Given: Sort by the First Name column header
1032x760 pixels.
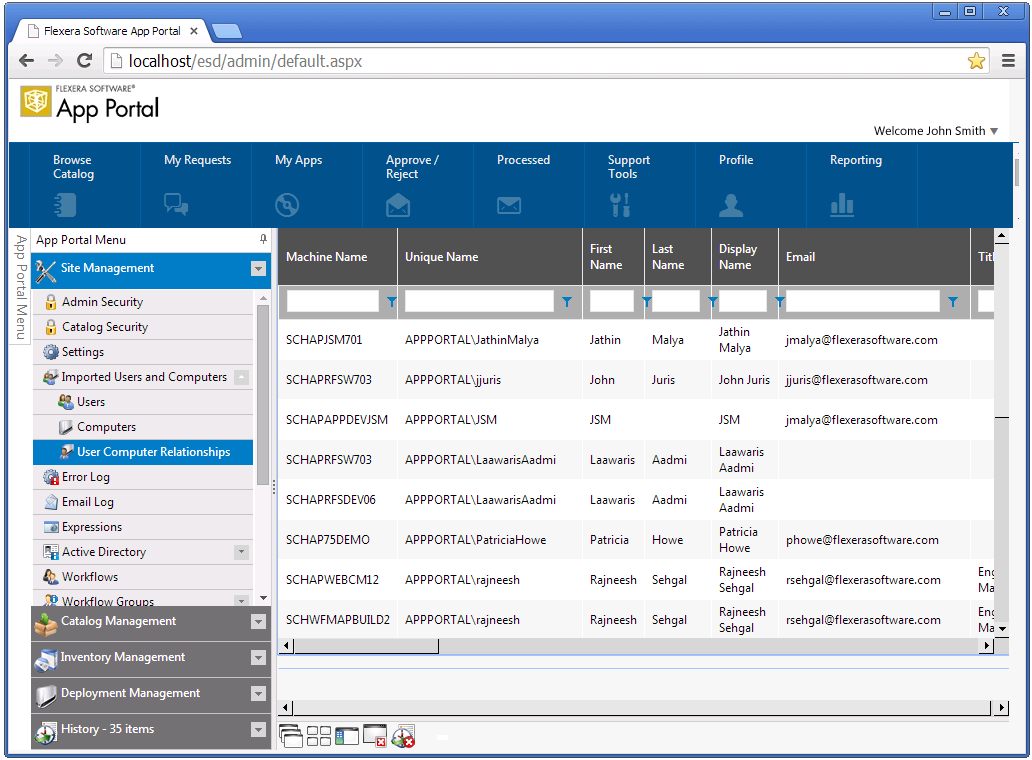Looking at the screenshot, I should click(606, 257).
